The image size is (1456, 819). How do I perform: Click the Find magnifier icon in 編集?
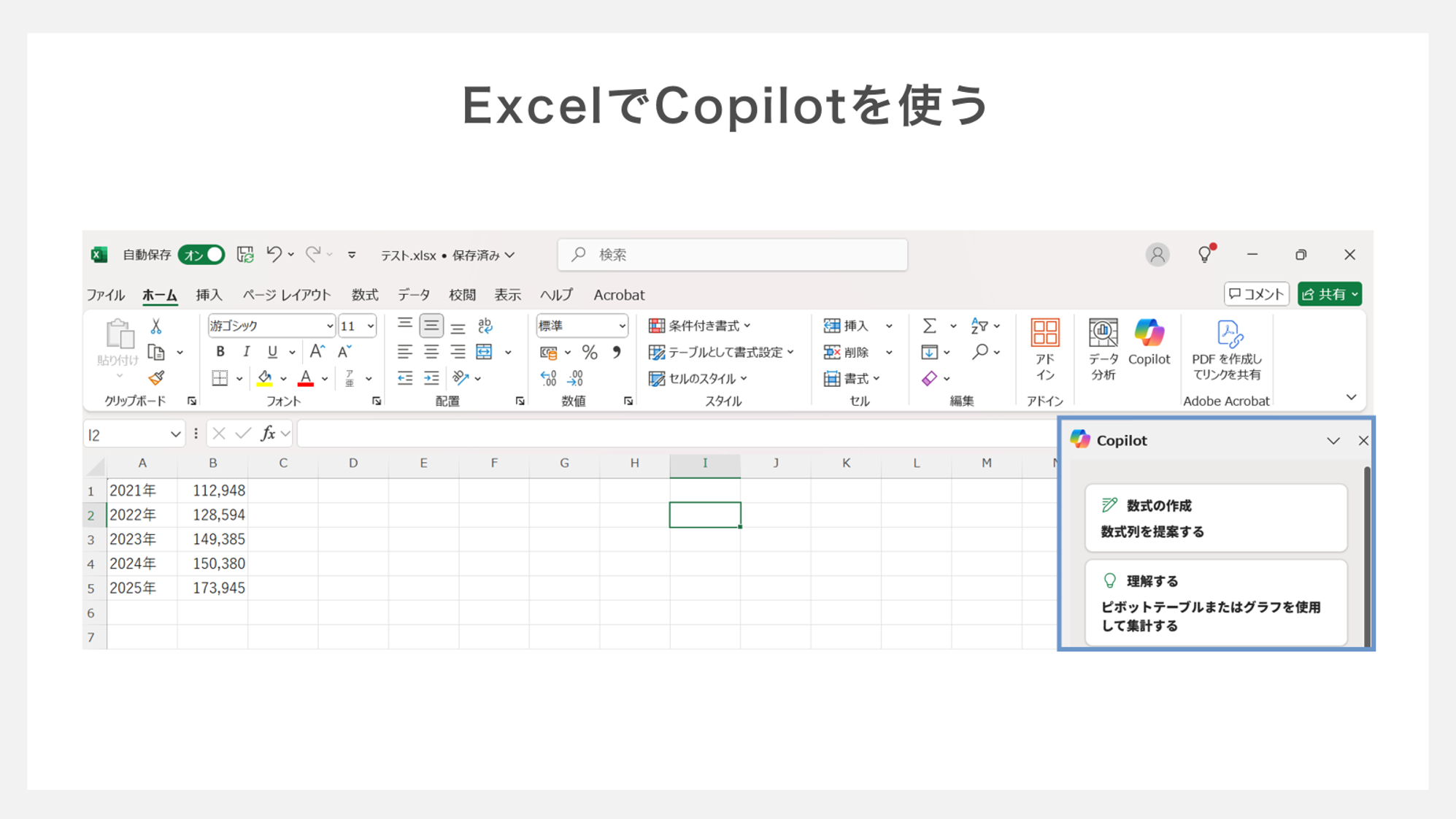(x=980, y=352)
